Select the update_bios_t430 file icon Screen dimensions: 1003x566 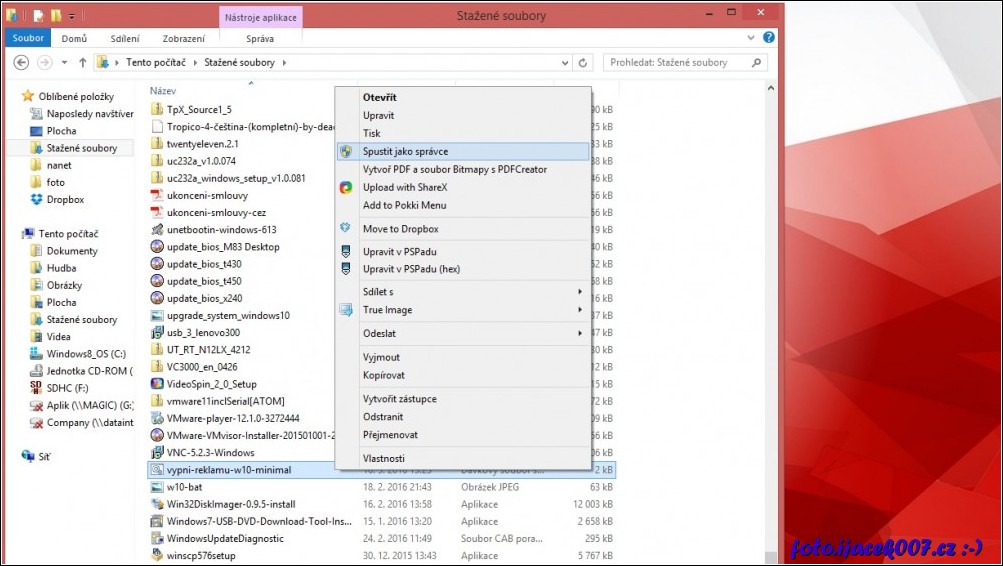coord(157,264)
